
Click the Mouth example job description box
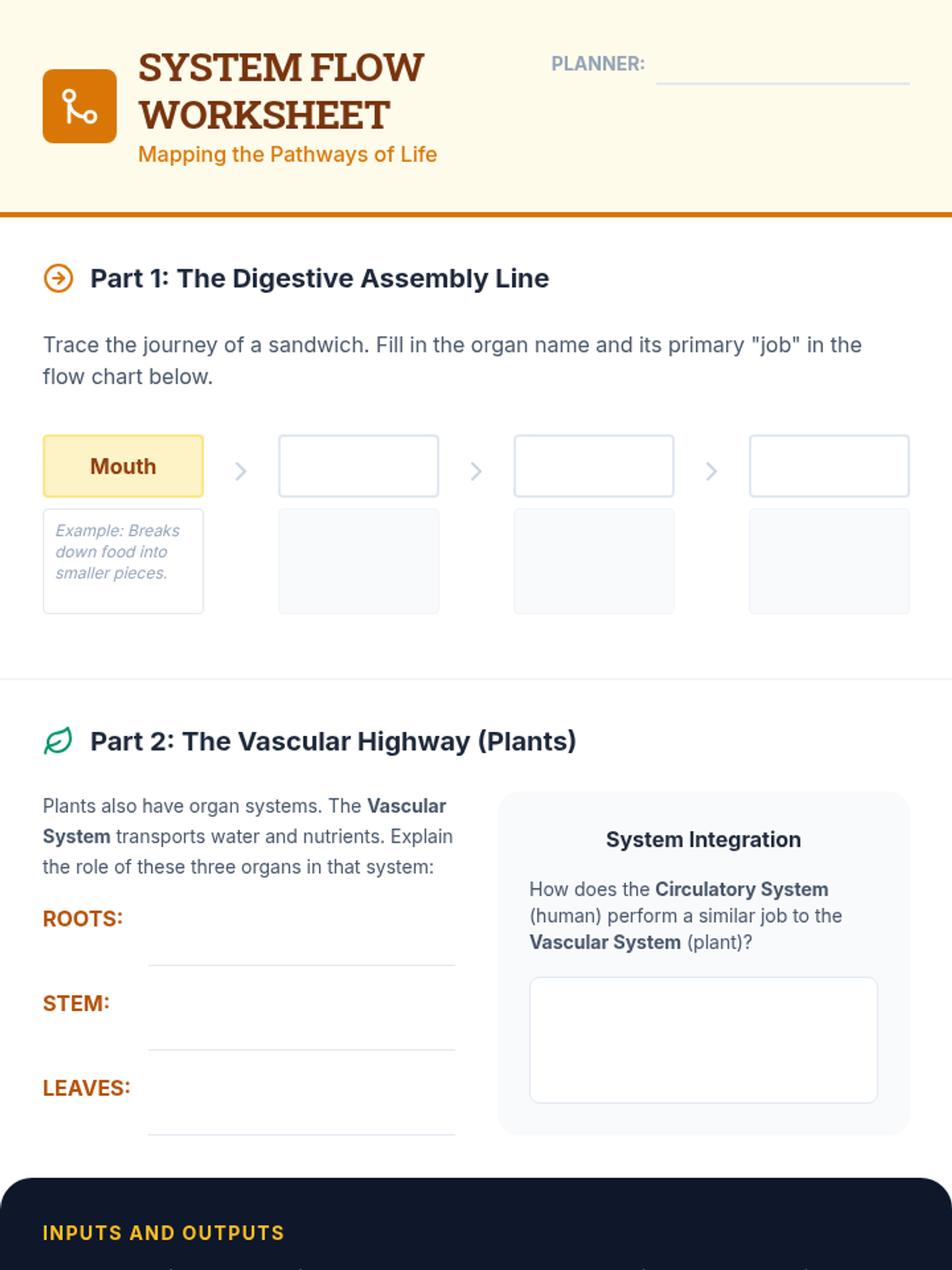coord(123,561)
